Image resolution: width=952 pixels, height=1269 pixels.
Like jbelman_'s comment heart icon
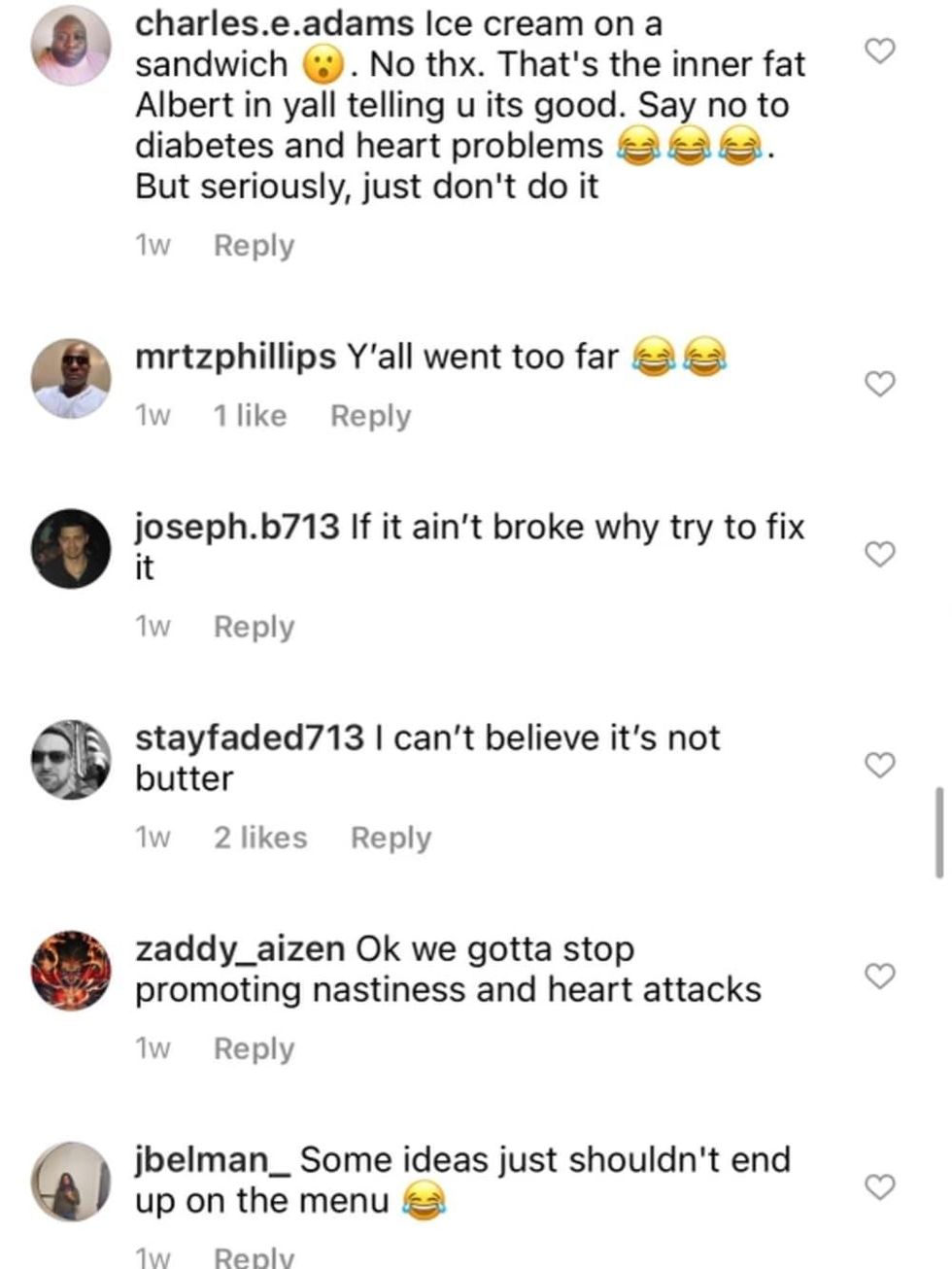(x=881, y=1185)
